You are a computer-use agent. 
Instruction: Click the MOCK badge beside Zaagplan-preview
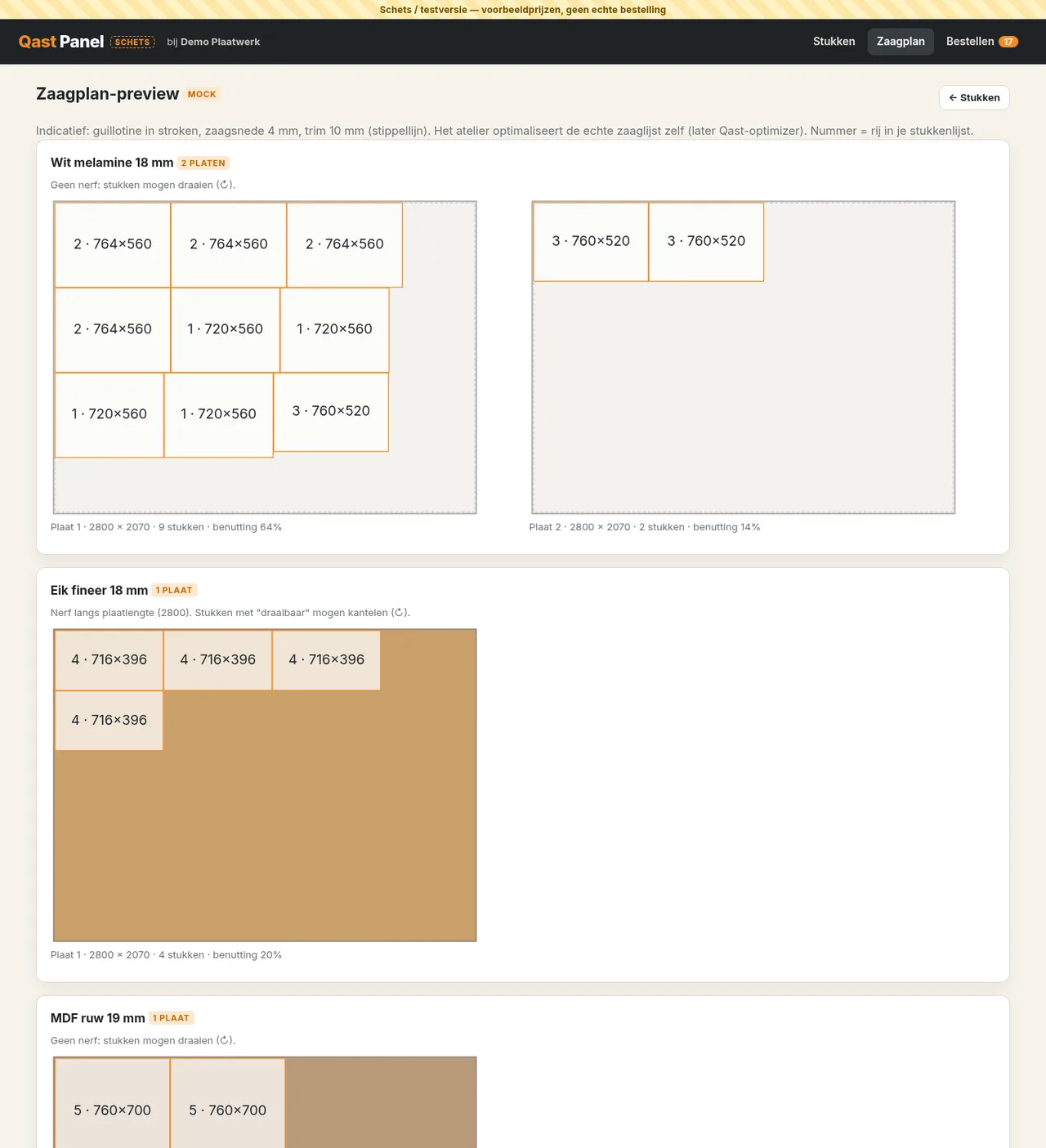click(x=202, y=94)
